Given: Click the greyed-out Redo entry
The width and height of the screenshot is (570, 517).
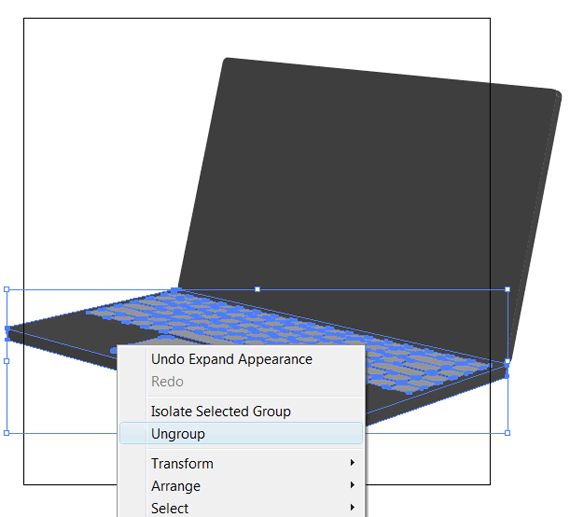Looking at the screenshot, I should click(x=167, y=382).
